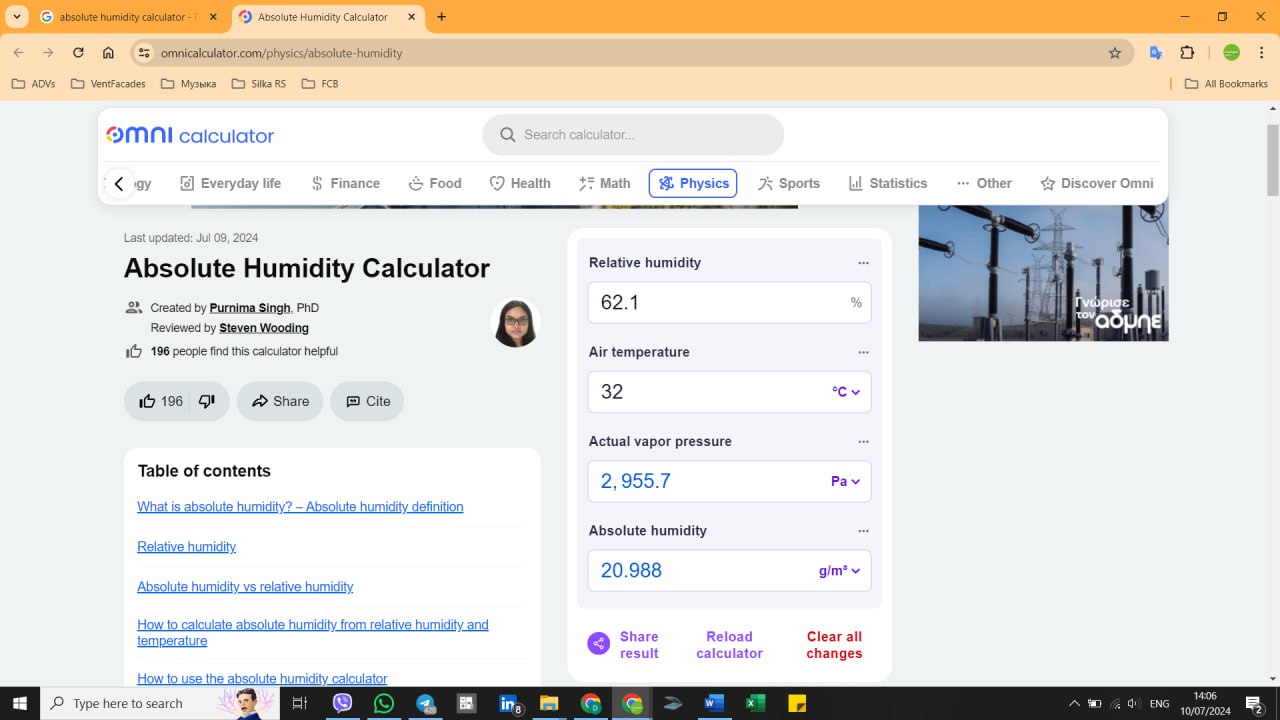Open the absolute humidity g/m³ unit dropdown
This screenshot has width=1280, height=720.
[840, 571]
